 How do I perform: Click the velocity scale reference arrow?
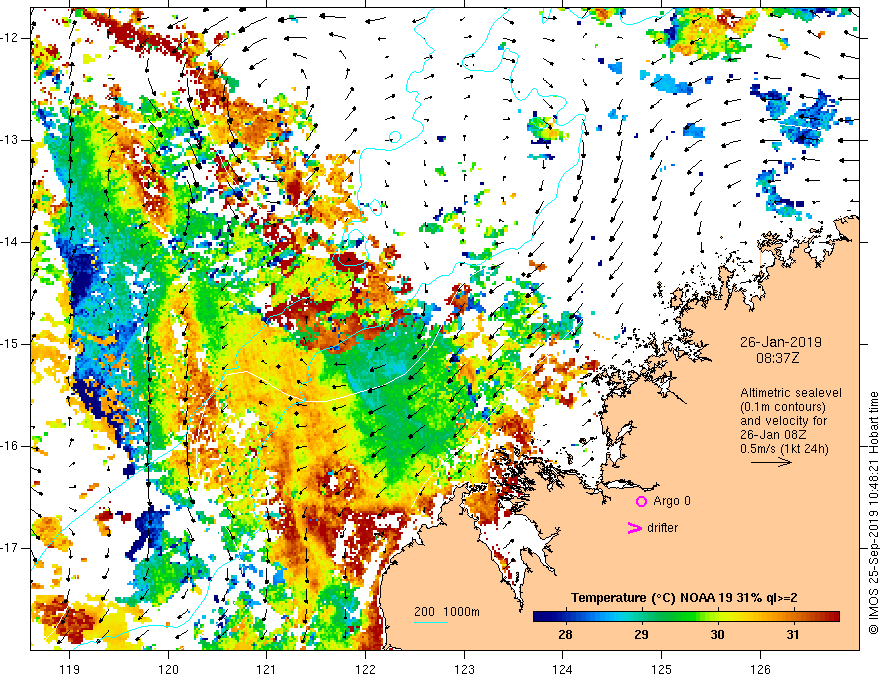coord(771,462)
